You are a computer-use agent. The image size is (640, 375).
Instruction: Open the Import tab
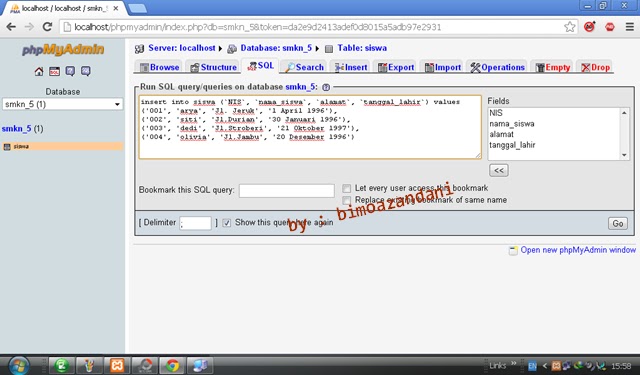[443, 67]
